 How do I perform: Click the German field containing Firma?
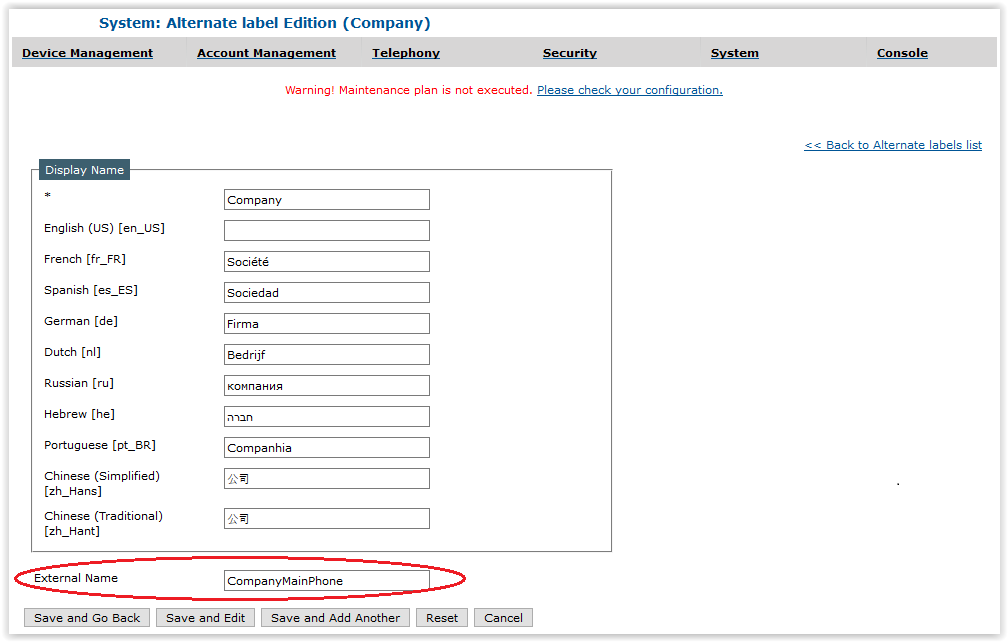tap(327, 323)
